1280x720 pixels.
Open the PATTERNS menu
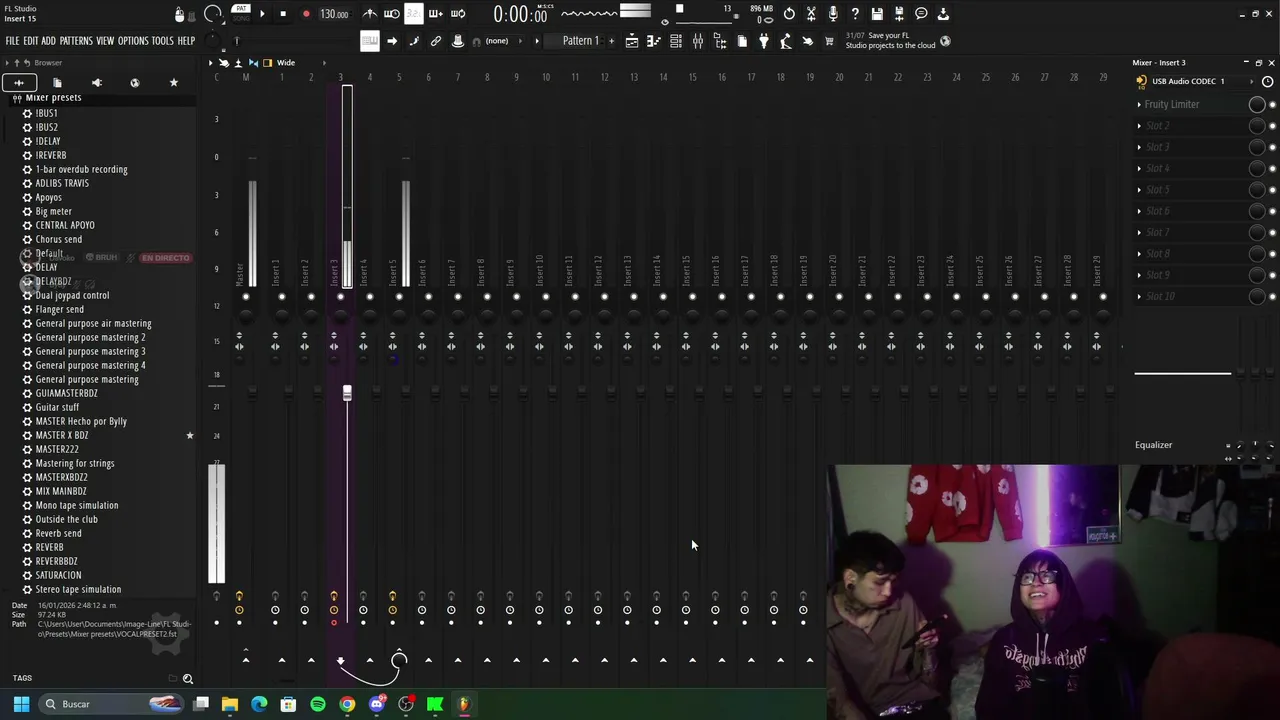click(76, 41)
